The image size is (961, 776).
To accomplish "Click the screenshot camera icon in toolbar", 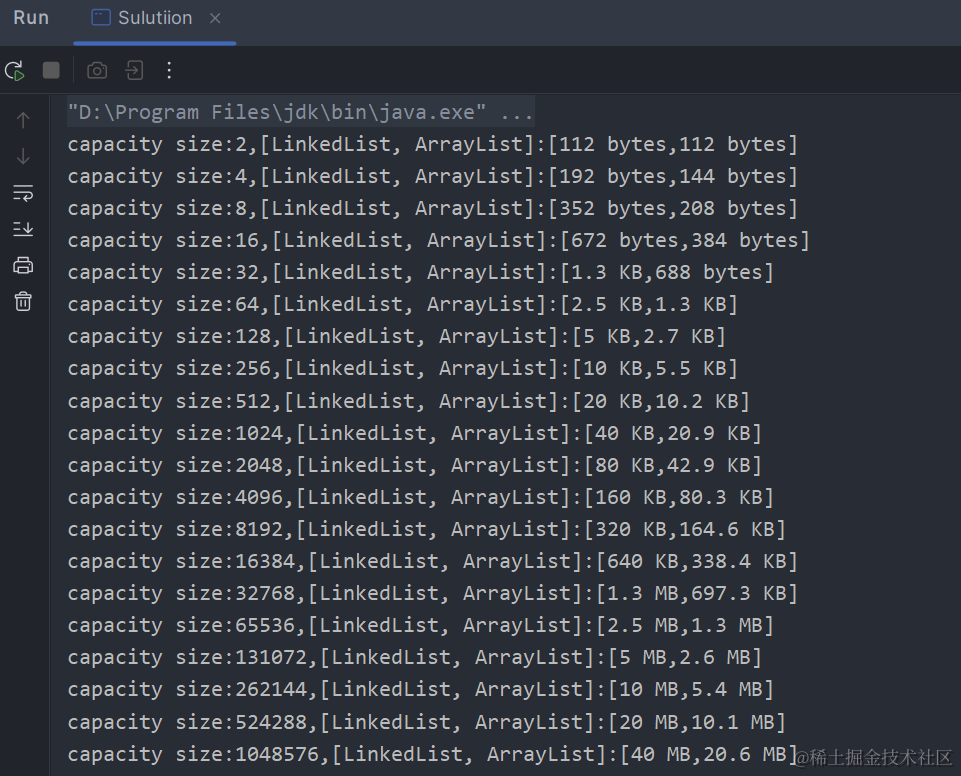I will click(96, 70).
